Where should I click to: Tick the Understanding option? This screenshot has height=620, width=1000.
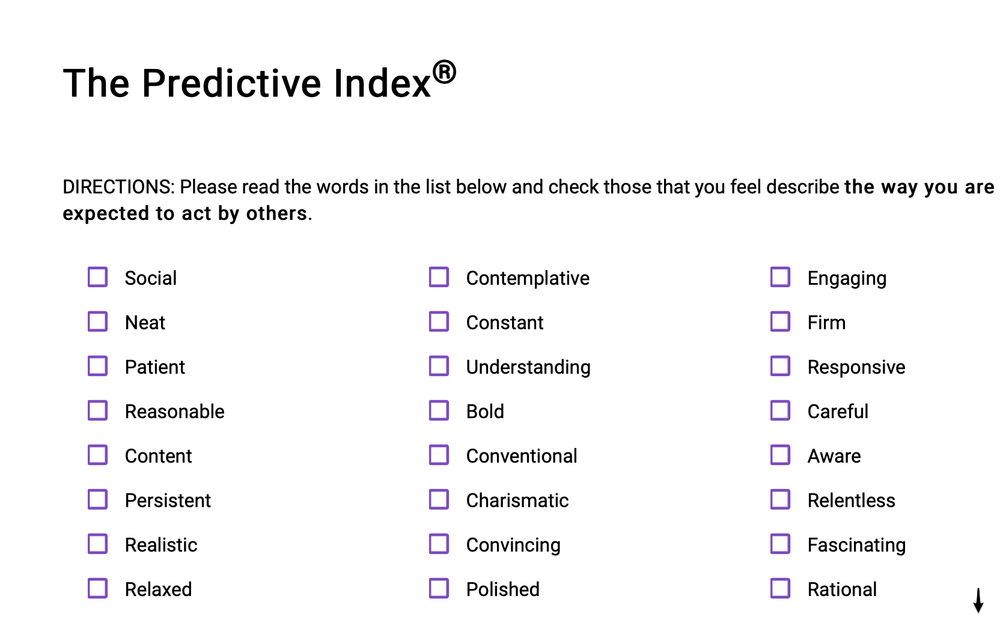tap(439, 366)
